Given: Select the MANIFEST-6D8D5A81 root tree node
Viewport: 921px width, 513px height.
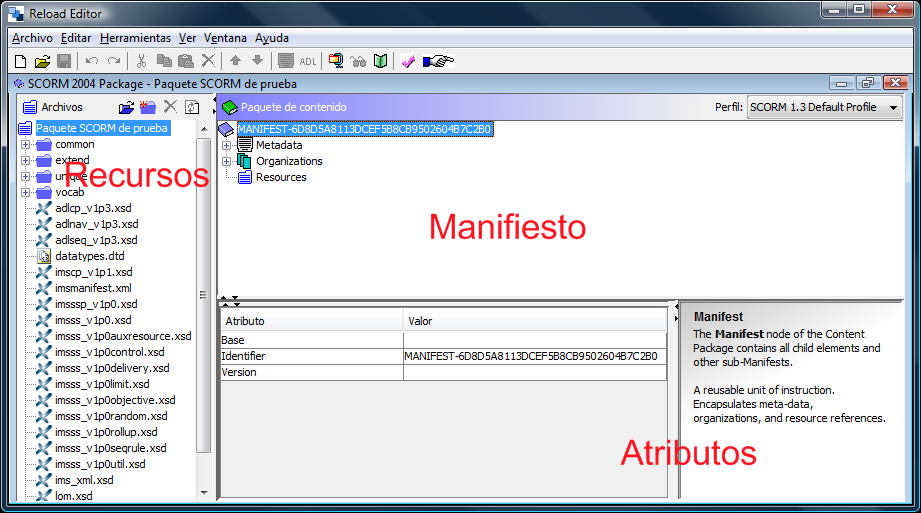Looking at the screenshot, I should [364, 129].
